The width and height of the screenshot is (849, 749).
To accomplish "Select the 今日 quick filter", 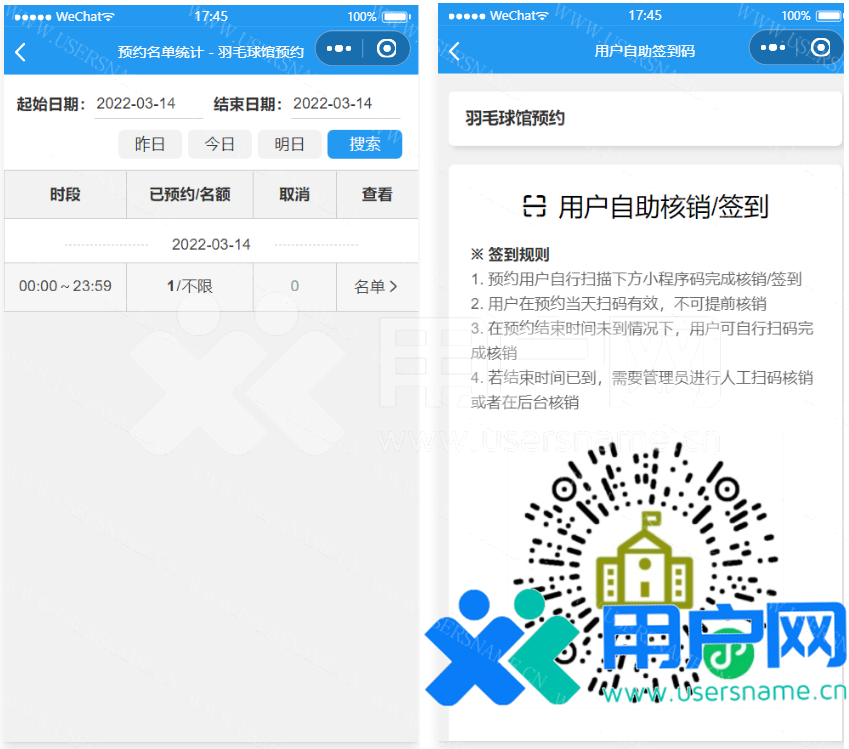I will tap(220, 144).
